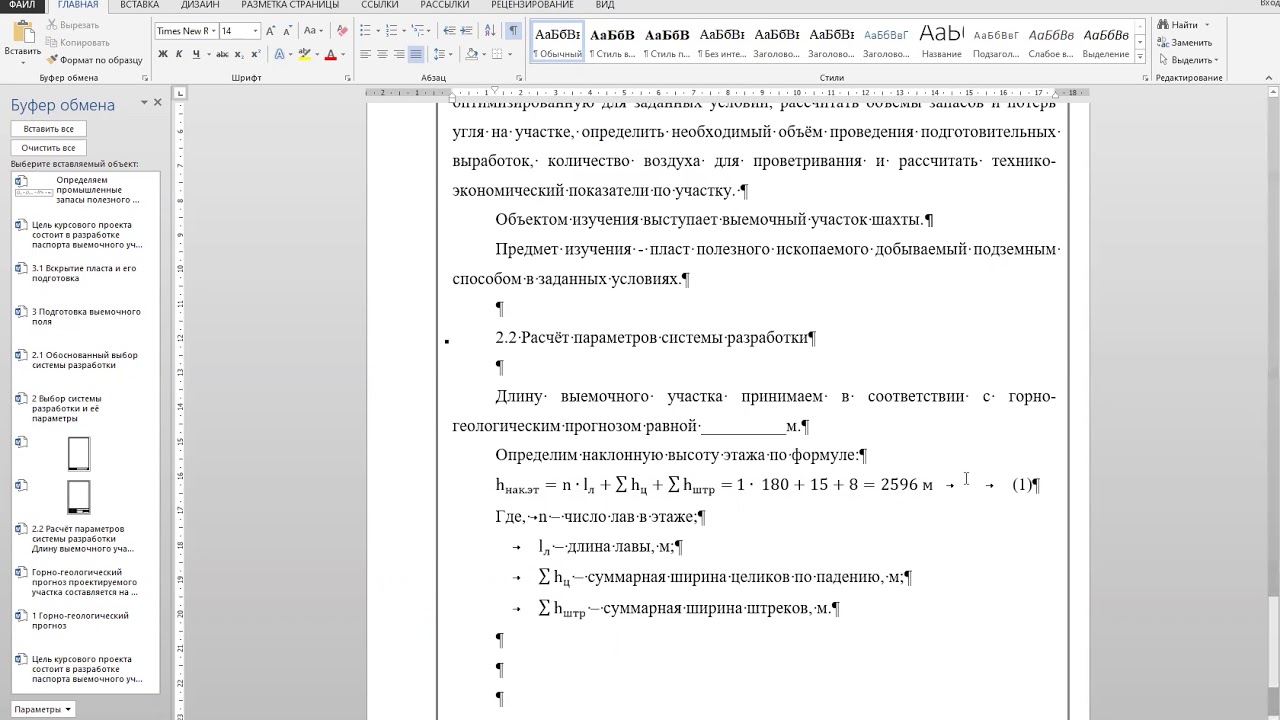
Task: Click Cut (Вырезать) in the ribbon
Action: click(72, 25)
